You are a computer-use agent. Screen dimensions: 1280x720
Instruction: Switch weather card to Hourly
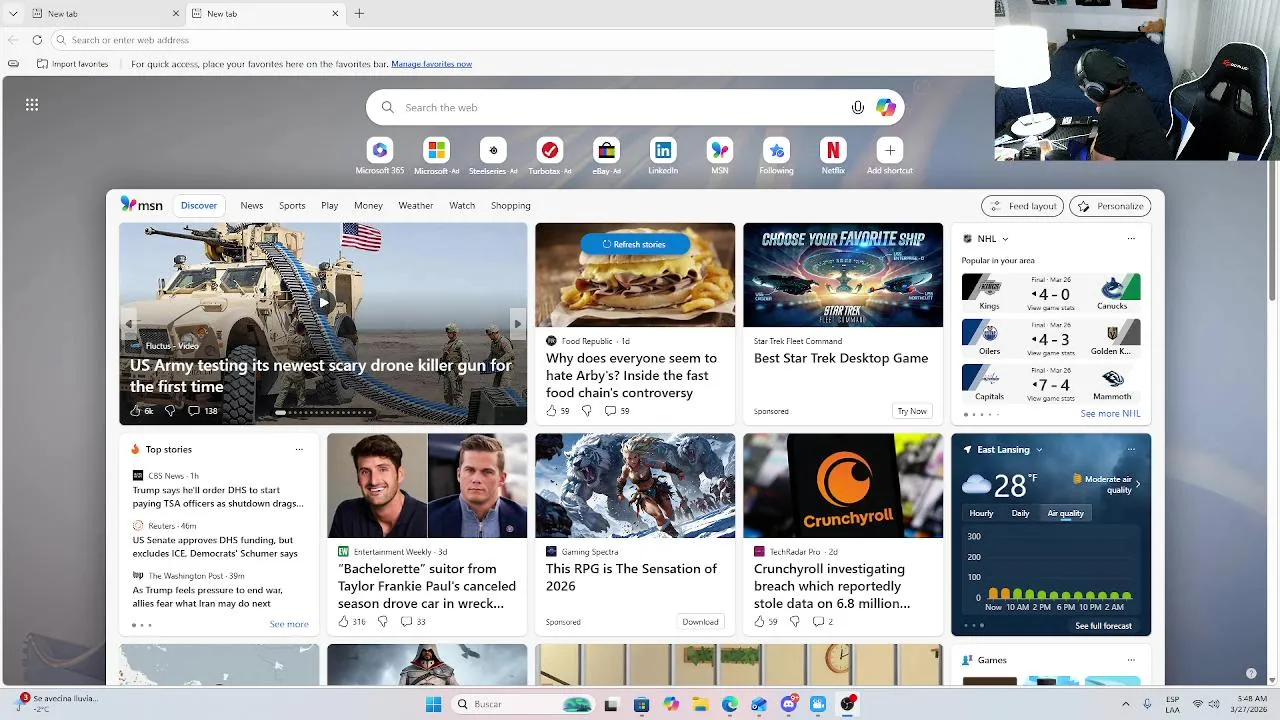tap(981, 513)
